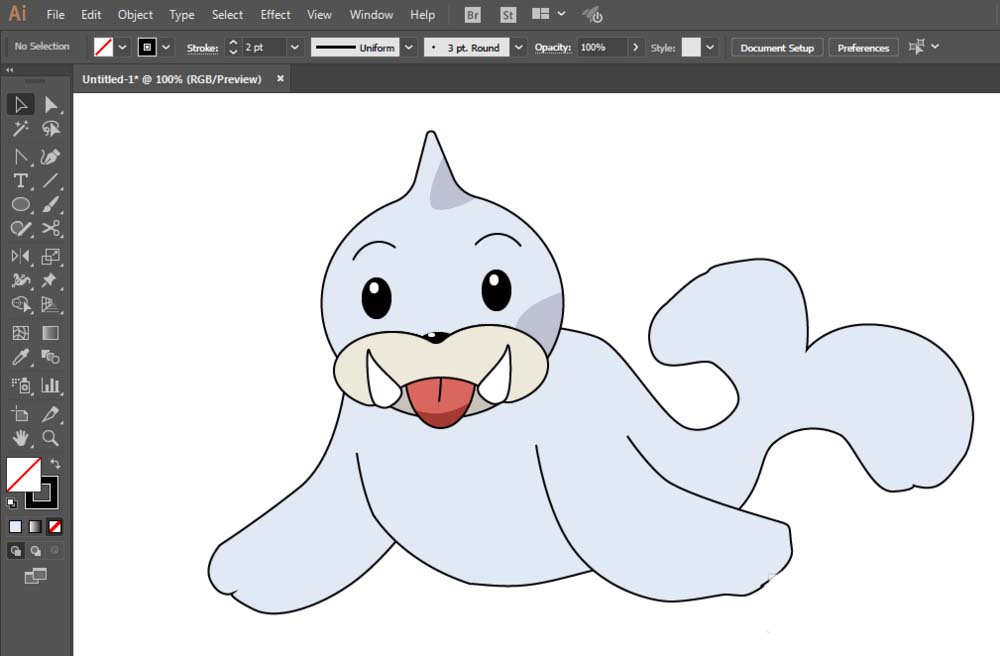Set paint mode to None
This screenshot has width=1000, height=656.
click(55, 526)
